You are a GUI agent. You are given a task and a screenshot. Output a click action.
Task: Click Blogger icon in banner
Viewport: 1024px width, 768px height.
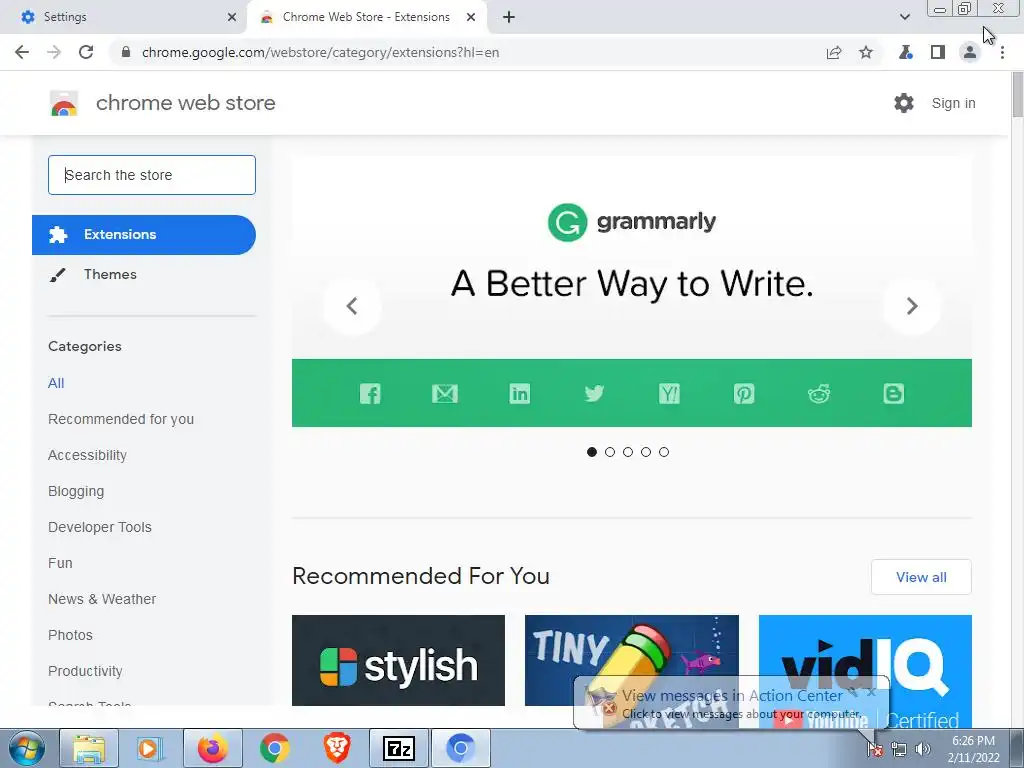coord(893,393)
